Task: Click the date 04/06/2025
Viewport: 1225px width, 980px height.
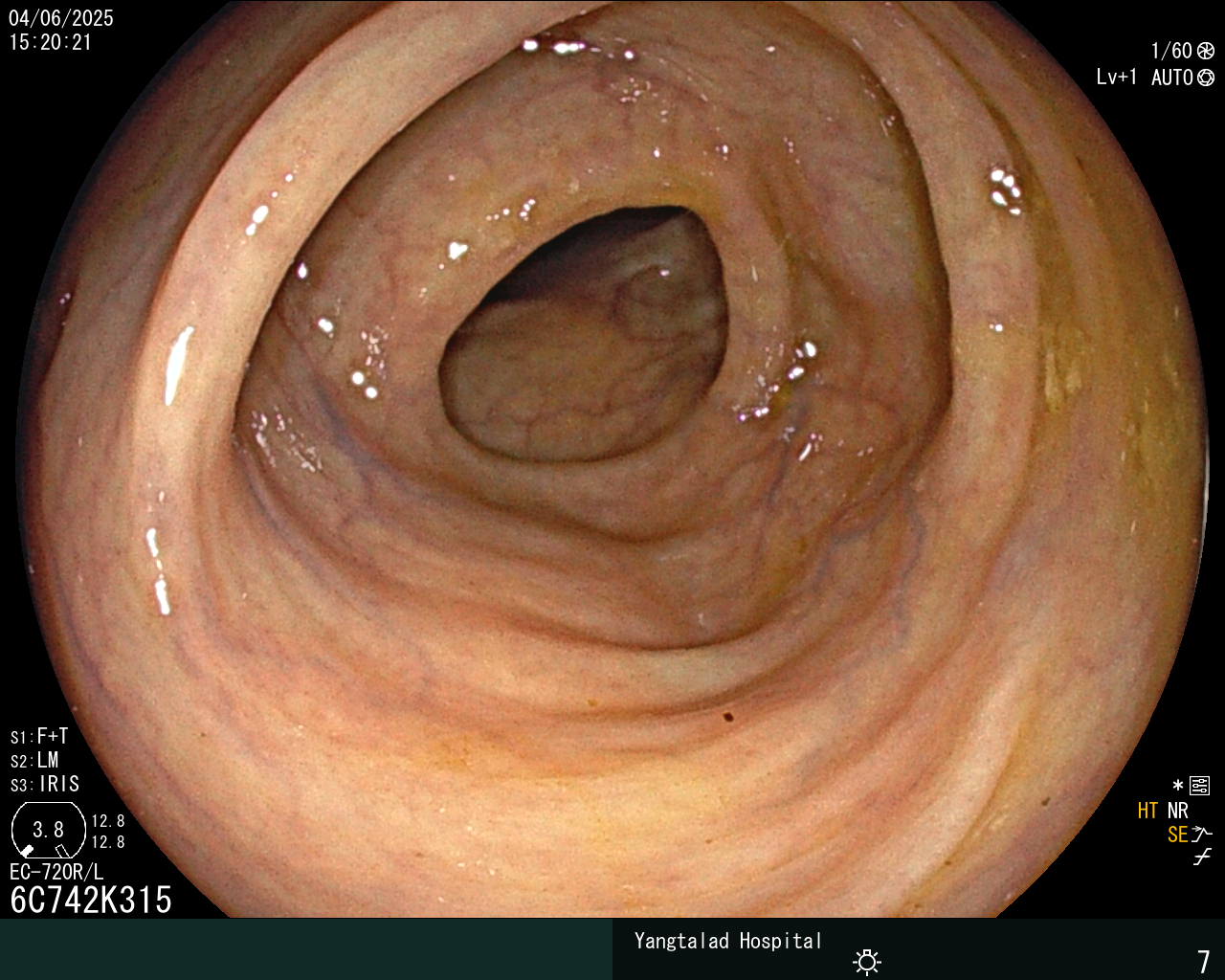Action: 61,18
